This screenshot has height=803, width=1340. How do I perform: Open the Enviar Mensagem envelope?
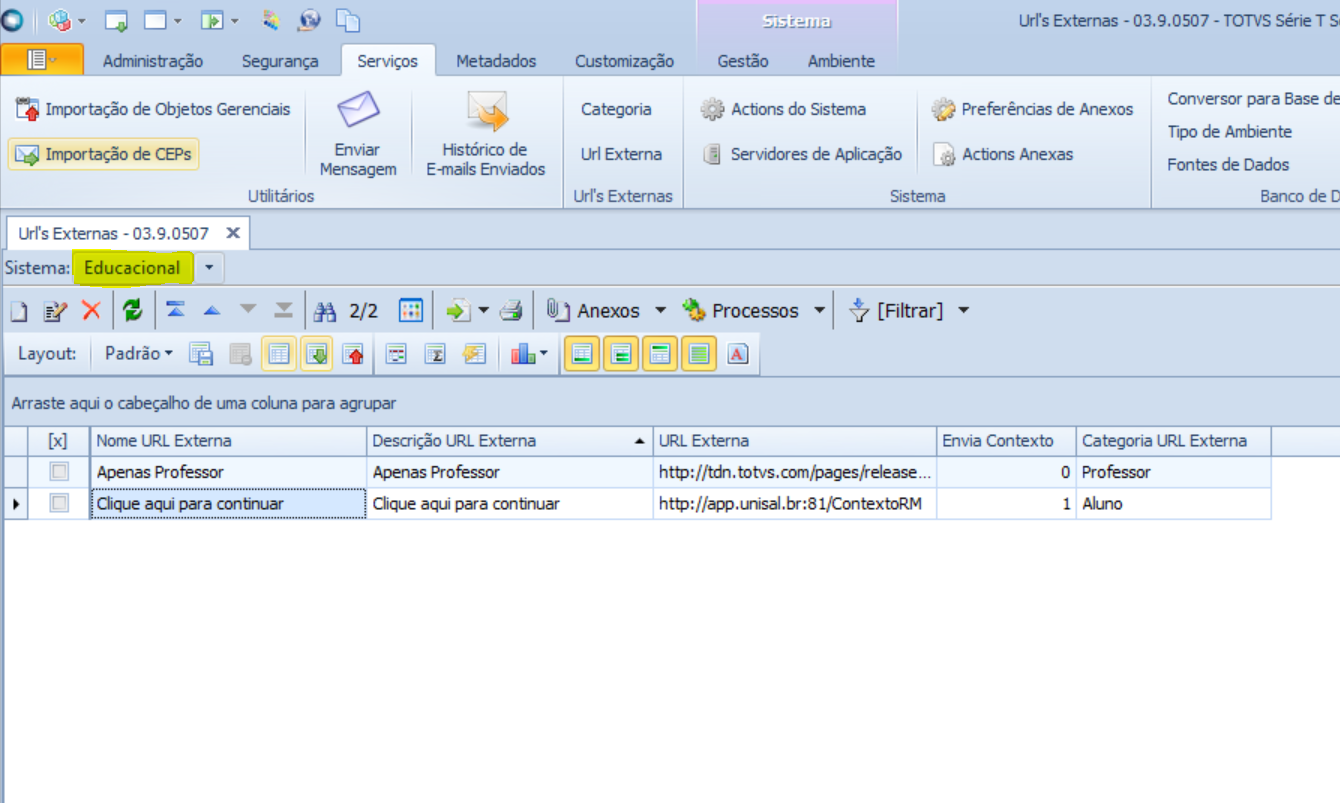point(358,134)
